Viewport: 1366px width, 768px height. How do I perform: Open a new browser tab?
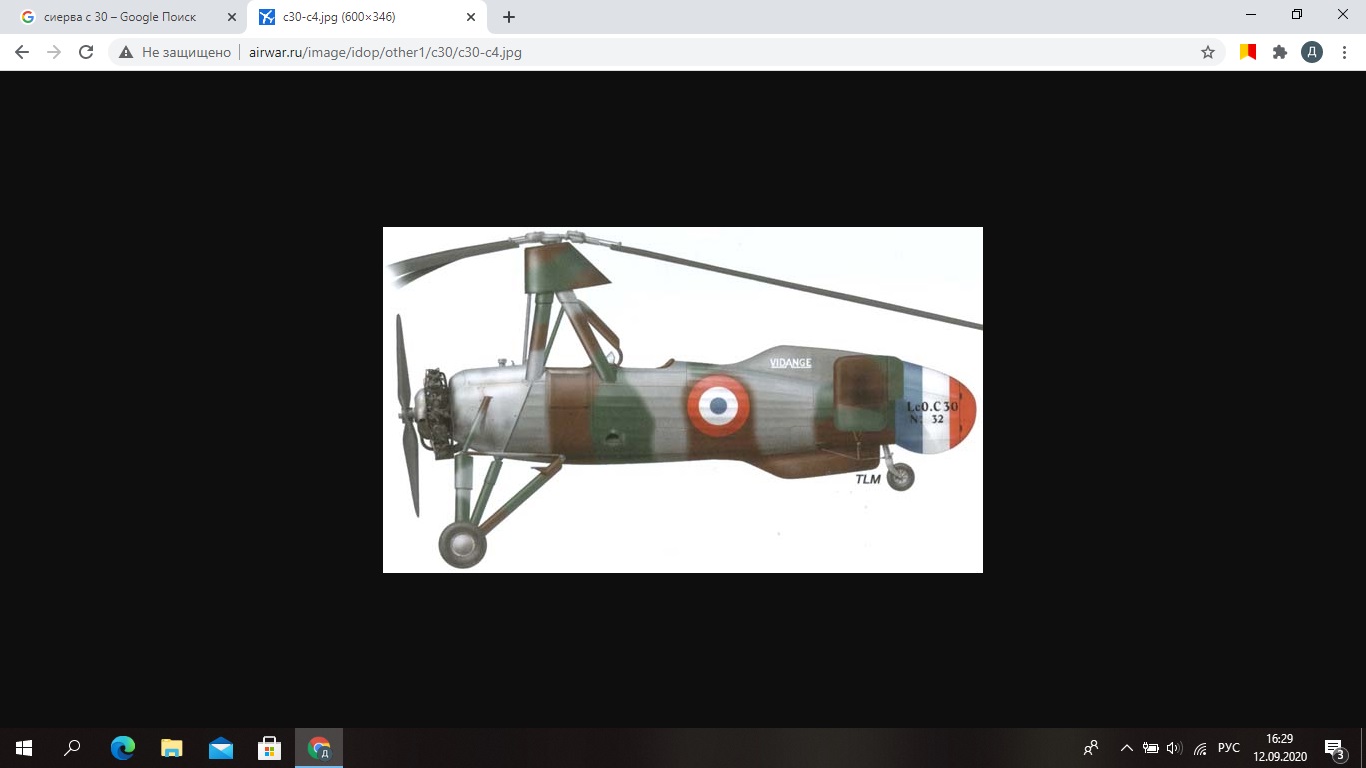[509, 17]
